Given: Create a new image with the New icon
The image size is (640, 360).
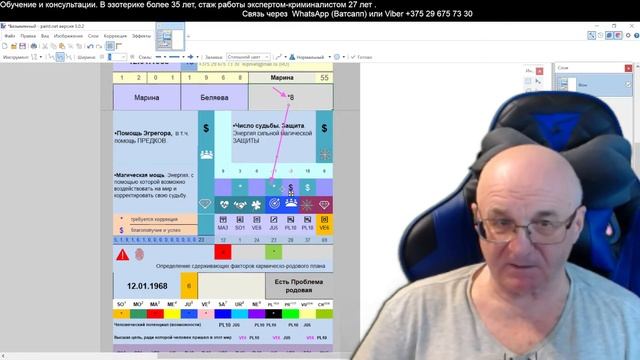Looking at the screenshot, I should [x=5, y=46].
